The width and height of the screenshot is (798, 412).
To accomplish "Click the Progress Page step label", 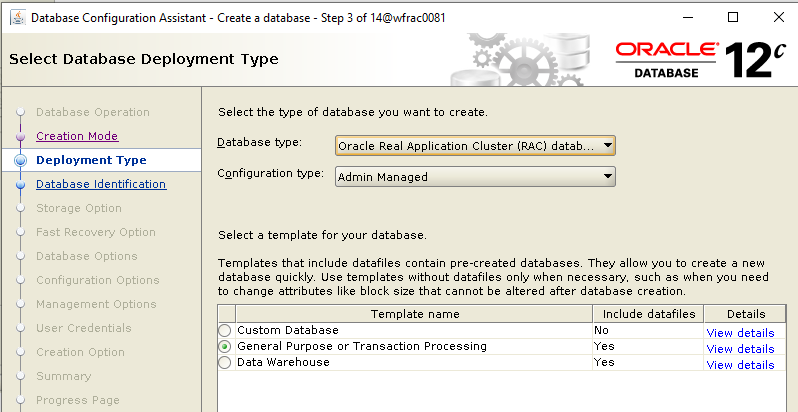I will (78, 400).
